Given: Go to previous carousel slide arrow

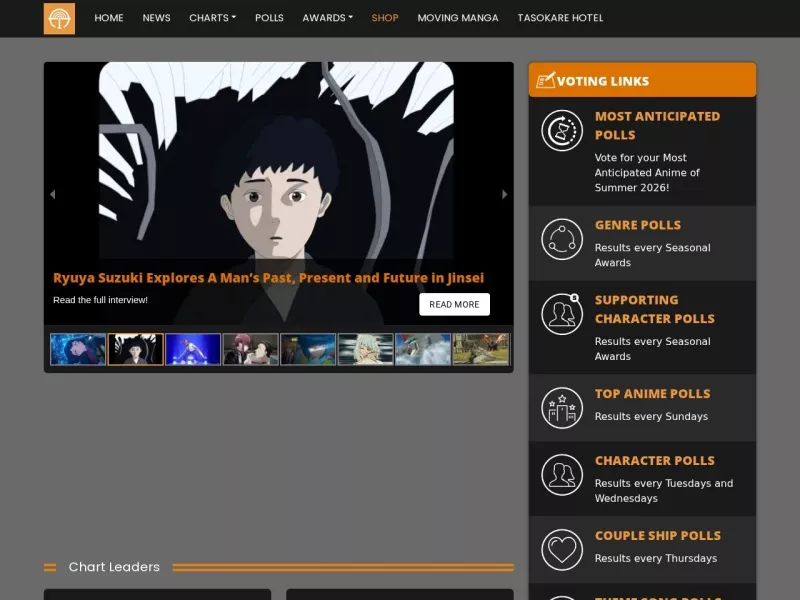Looking at the screenshot, I should [53, 194].
